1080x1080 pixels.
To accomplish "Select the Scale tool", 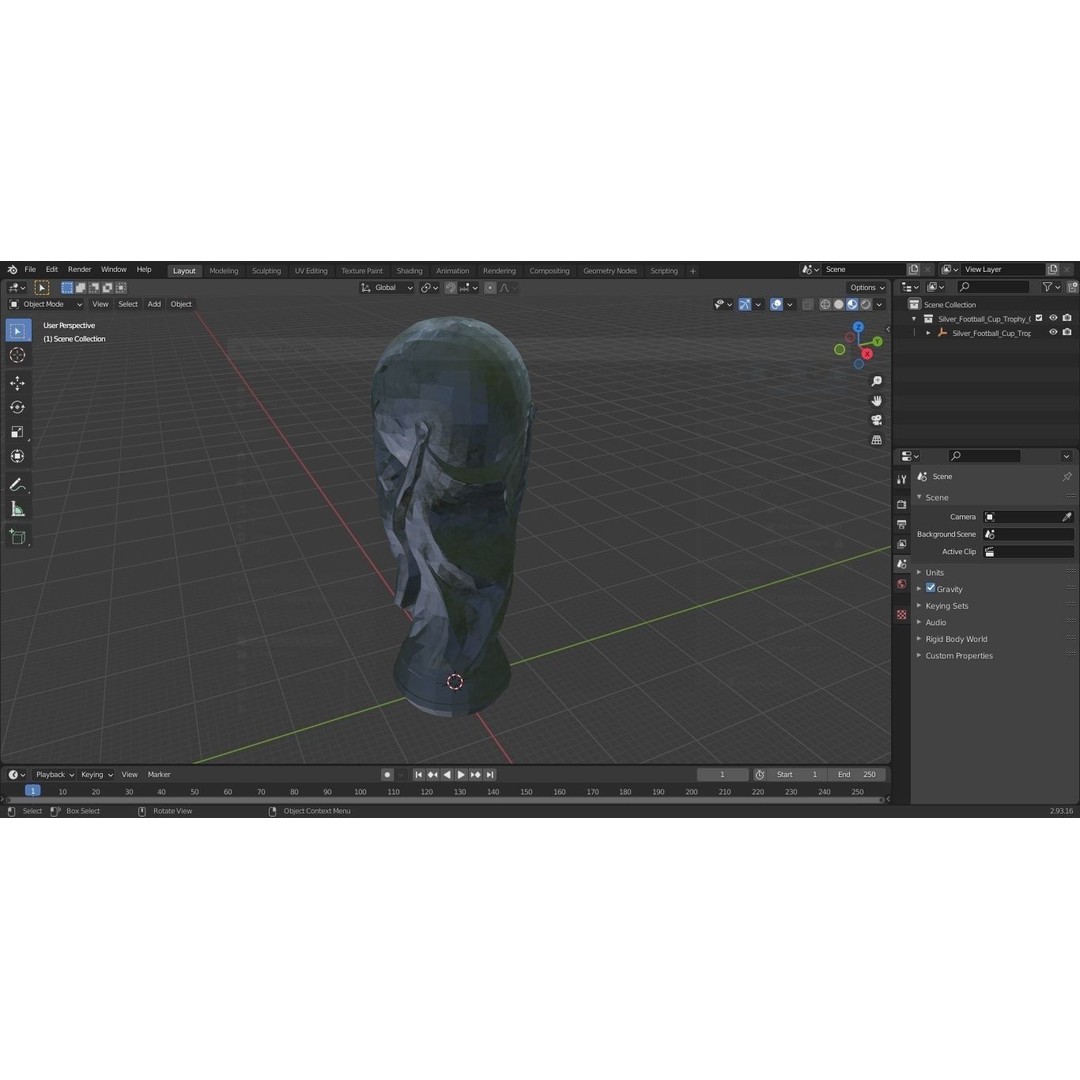I will tap(18, 432).
